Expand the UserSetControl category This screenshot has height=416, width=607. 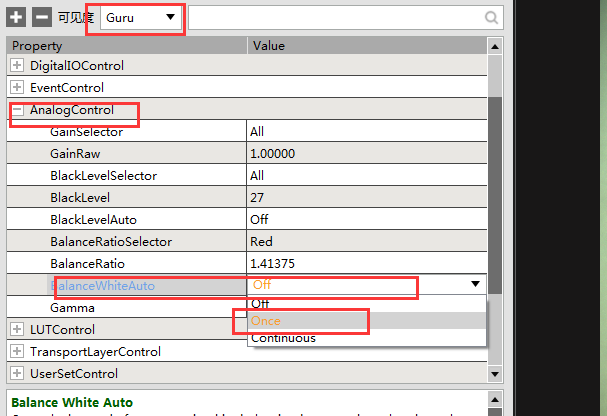pos(17,374)
